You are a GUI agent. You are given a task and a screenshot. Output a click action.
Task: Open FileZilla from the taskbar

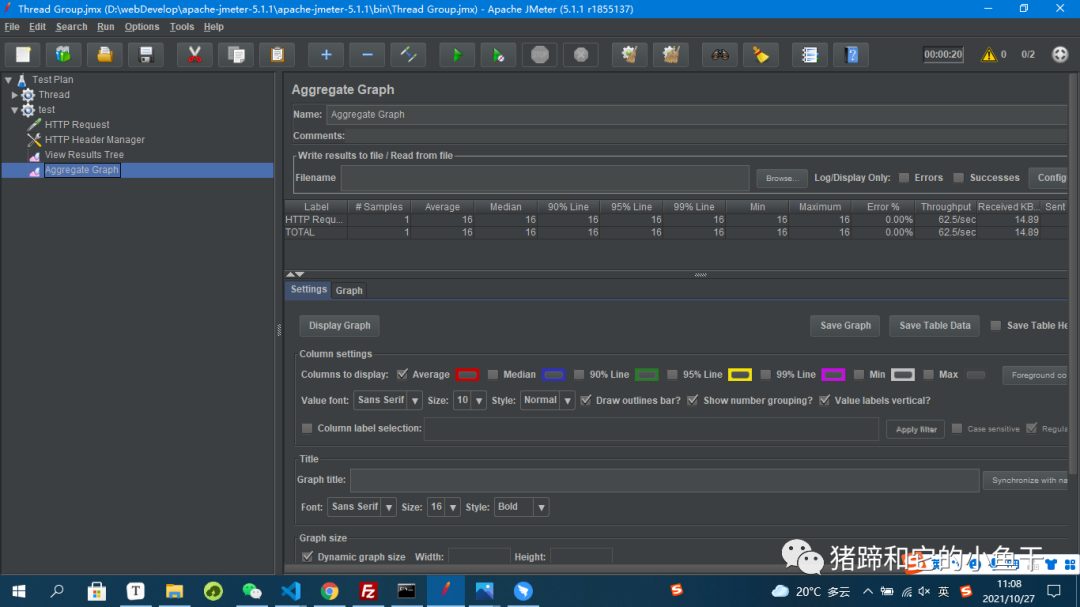[368, 591]
